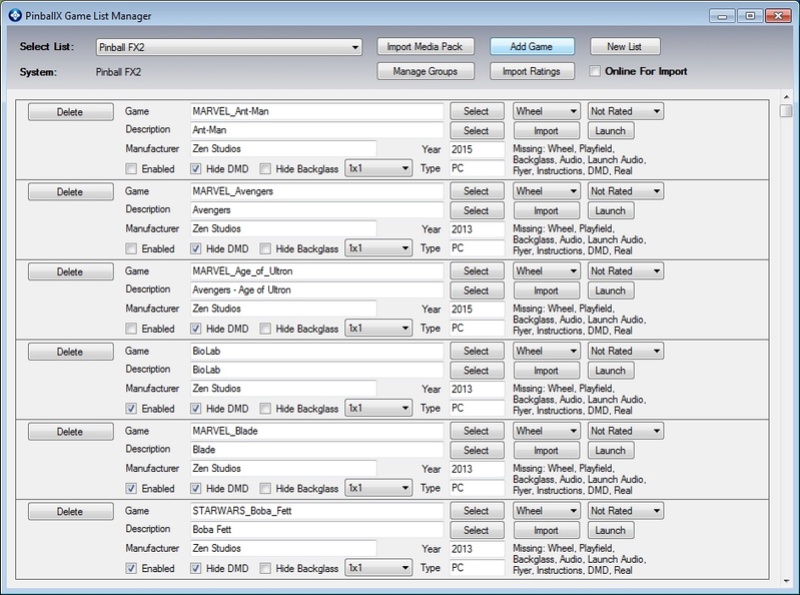Click the Import Media Pack button

tap(426, 46)
